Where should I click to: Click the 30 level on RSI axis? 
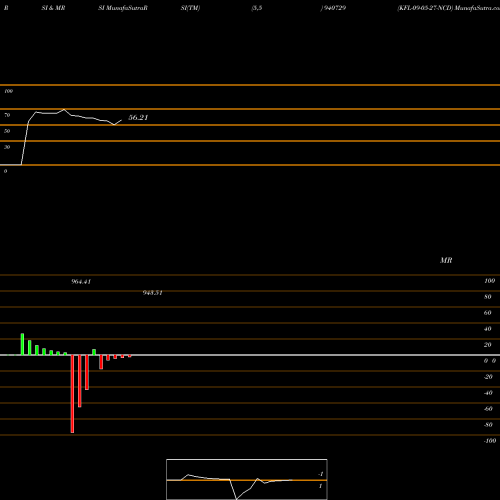coord(7,147)
